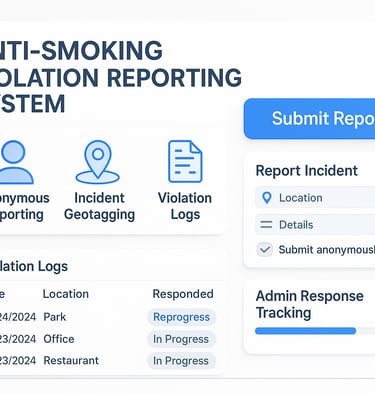Click the location pin icon in Location field

tap(267, 198)
